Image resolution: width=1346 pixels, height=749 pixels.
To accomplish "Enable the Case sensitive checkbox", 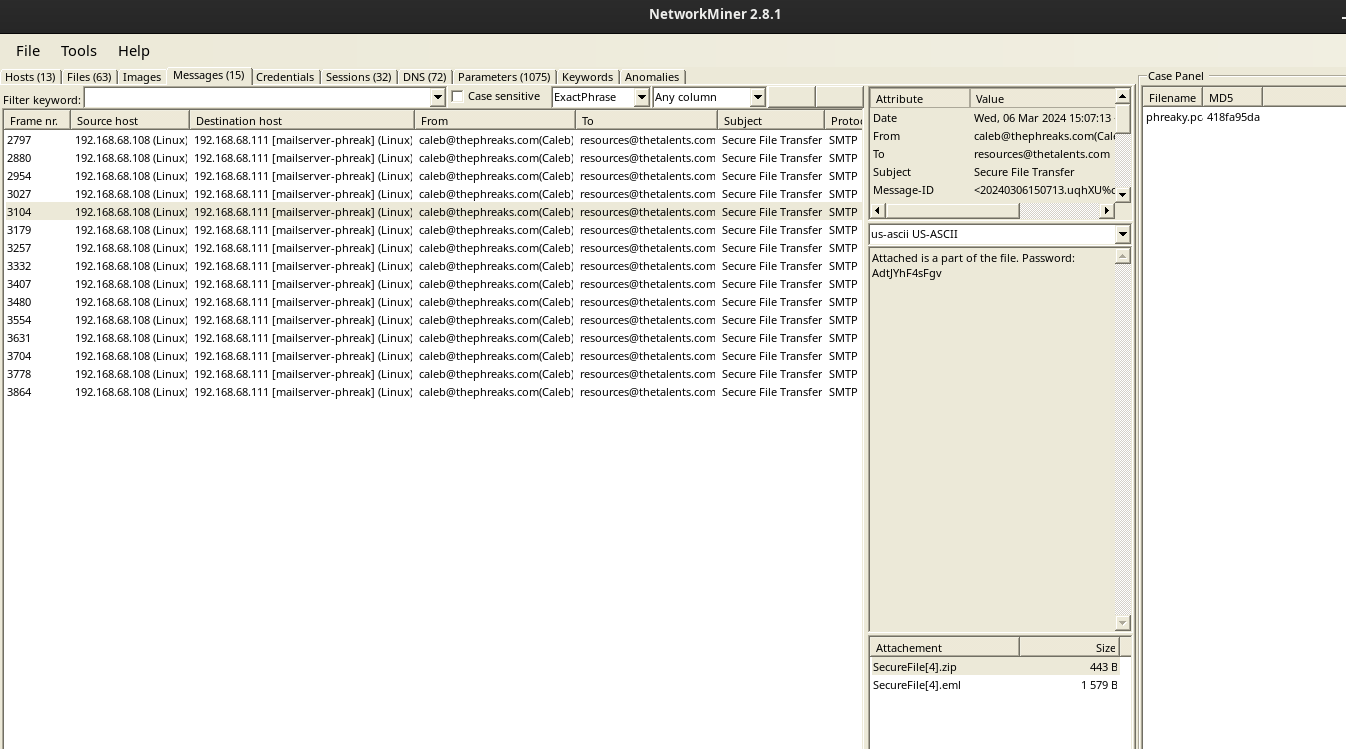I will click(458, 97).
